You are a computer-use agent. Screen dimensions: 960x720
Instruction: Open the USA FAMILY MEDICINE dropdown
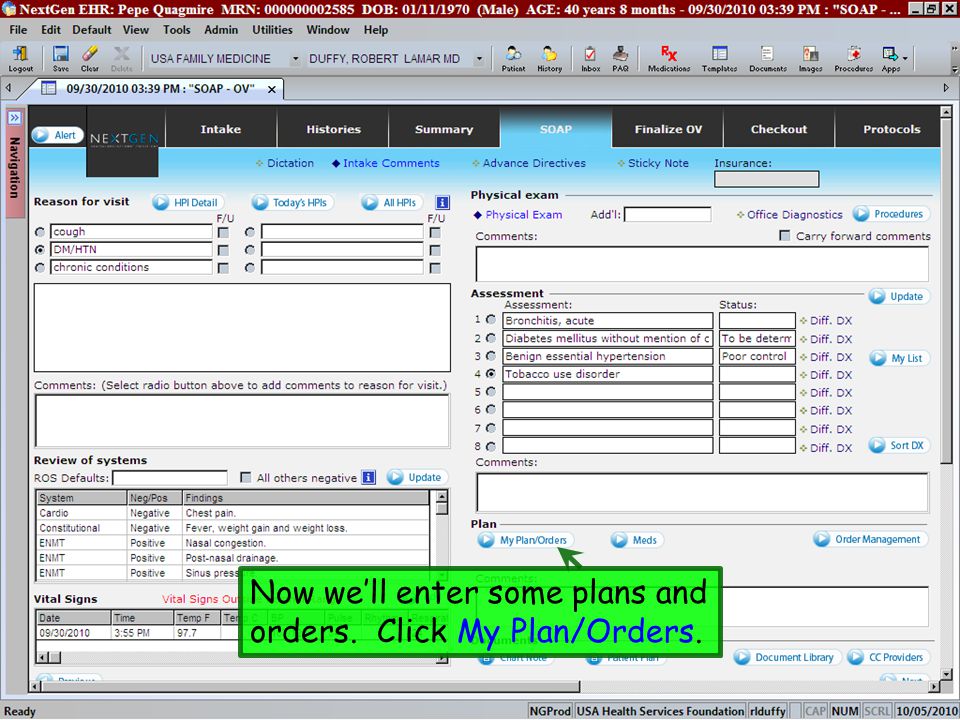295,59
